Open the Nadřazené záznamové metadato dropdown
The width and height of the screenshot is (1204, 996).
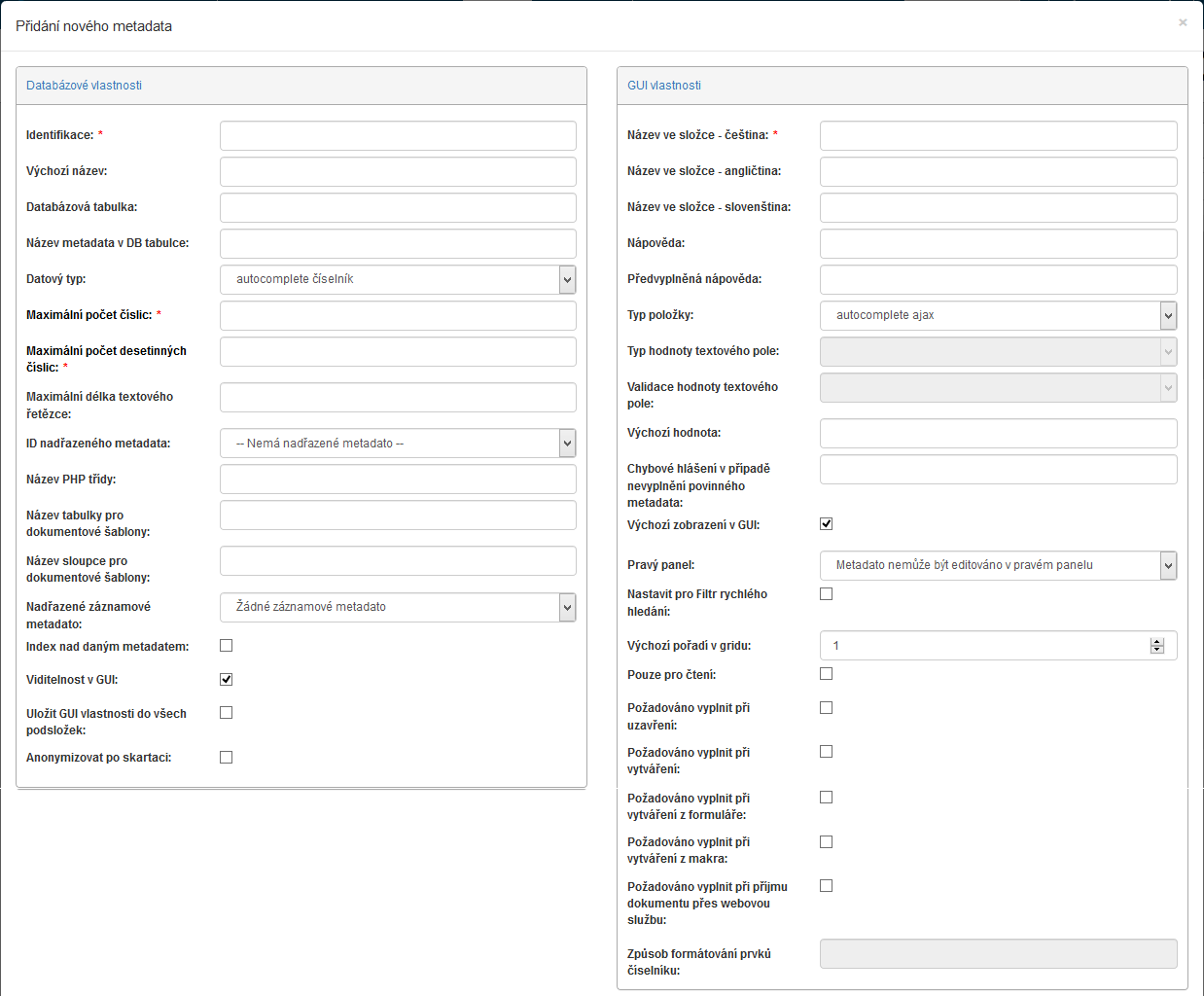398,608
